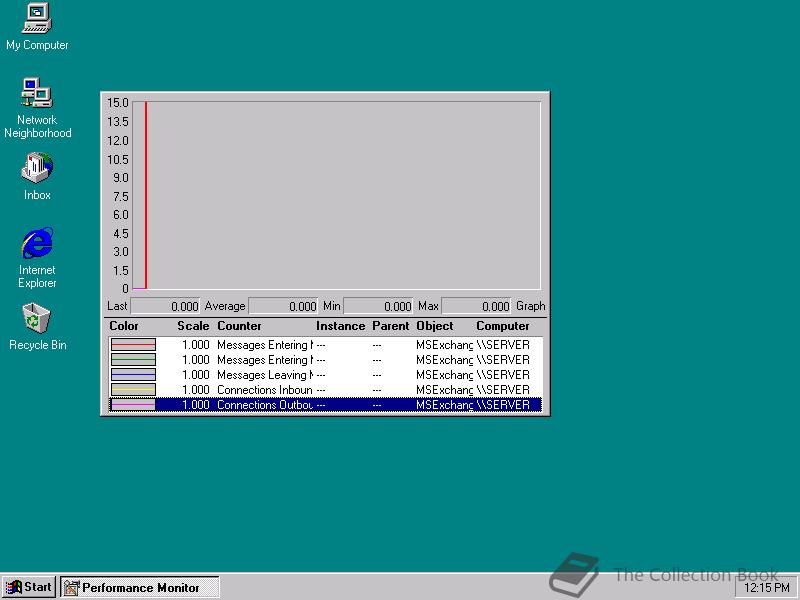Click the Max value field
The height and width of the screenshot is (600, 800).
[x=476, y=306]
